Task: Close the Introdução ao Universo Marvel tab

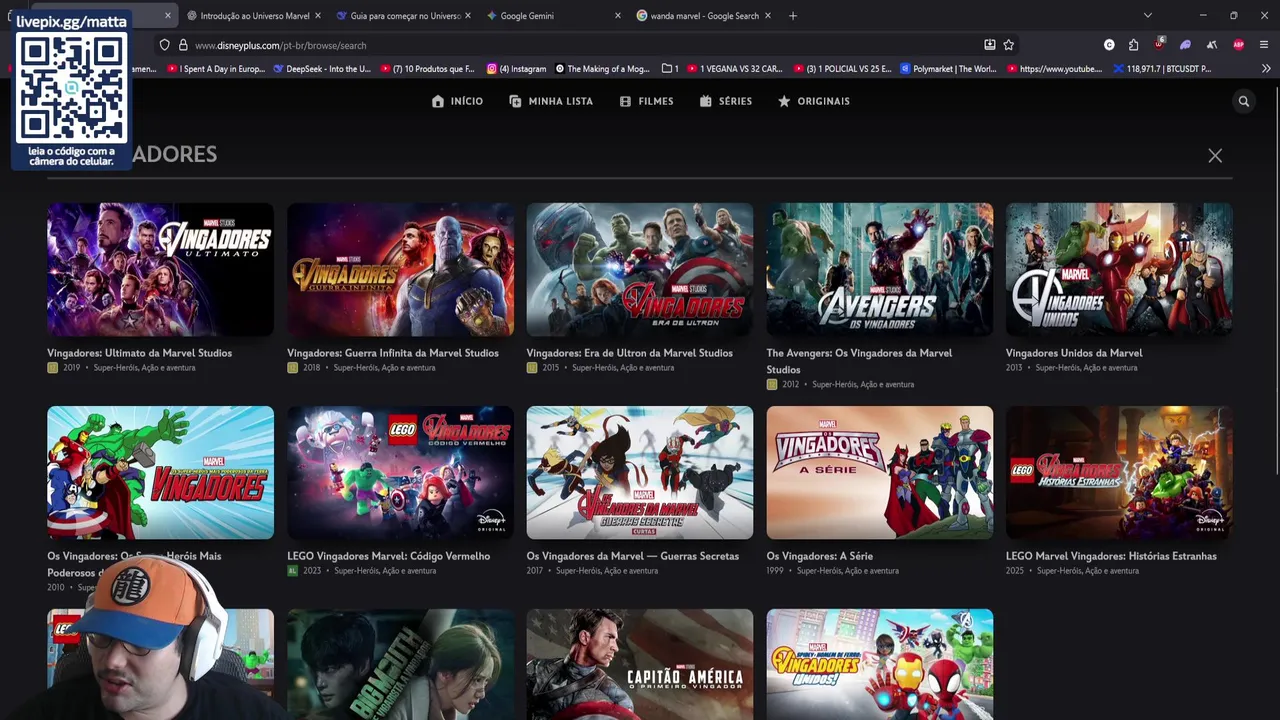Action: tap(318, 16)
